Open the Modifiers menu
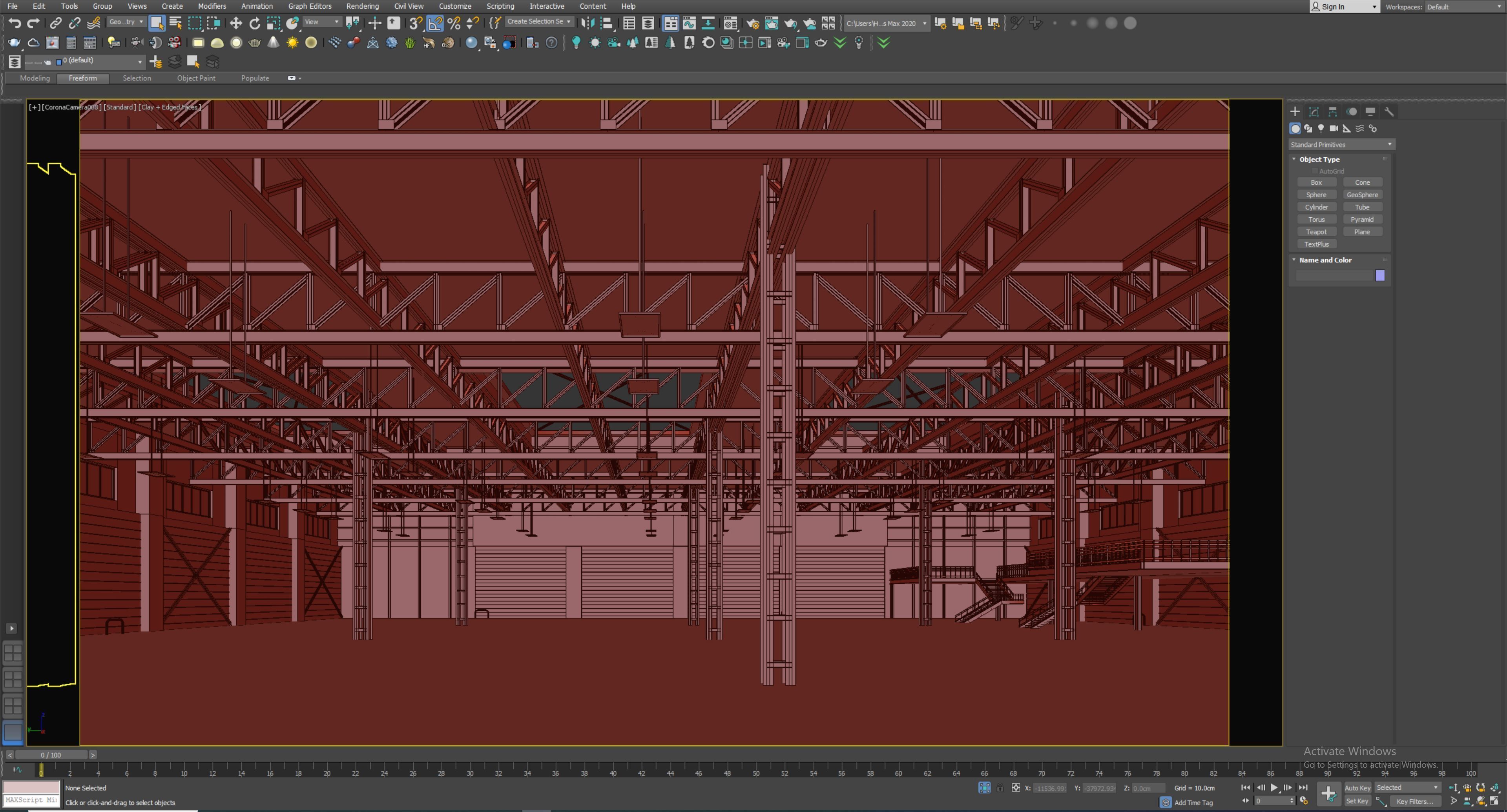1507x812 pixels. pos(212,6)
